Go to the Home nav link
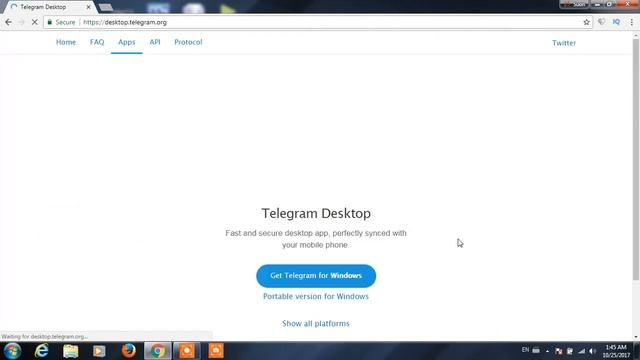The width and height of the screenshot is (640, 360). [66, 42]
